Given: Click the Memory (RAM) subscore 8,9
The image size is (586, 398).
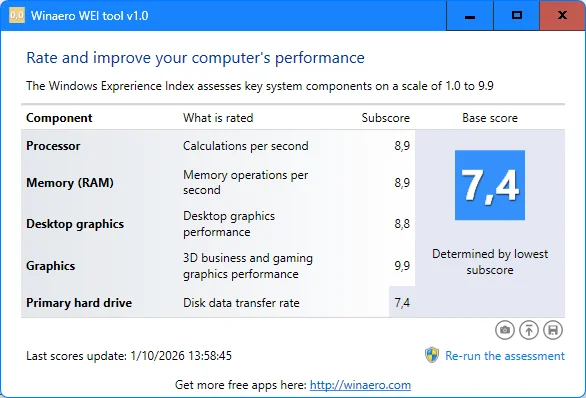Looking at the screenshot, I should 402,183.
